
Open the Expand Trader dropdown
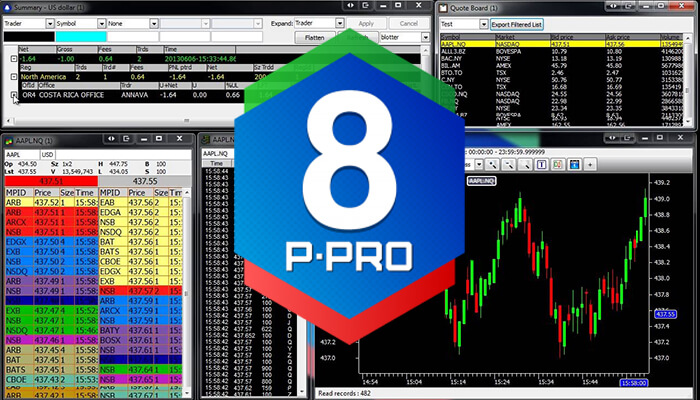(x=340, y=23)
